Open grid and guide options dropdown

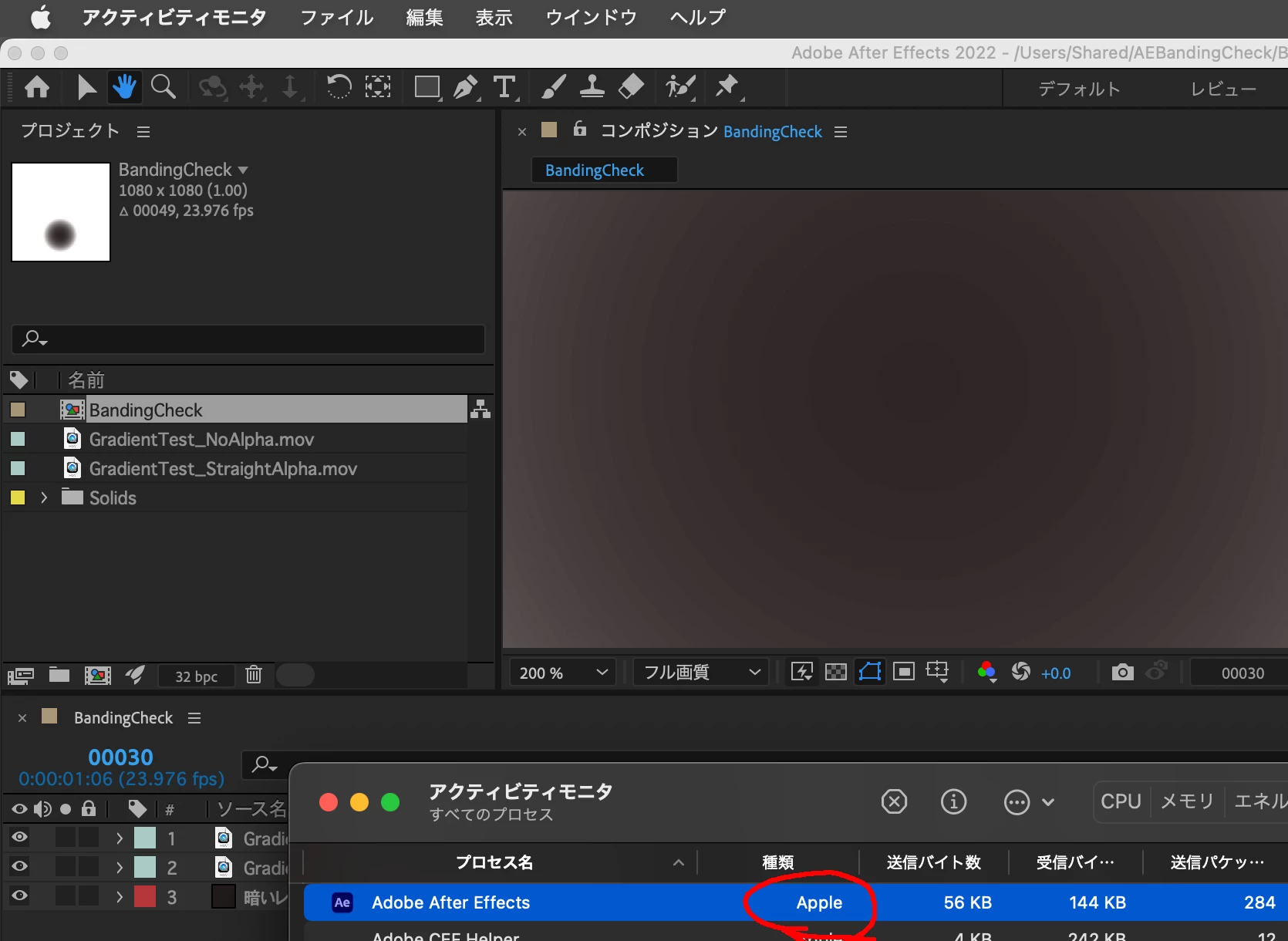click(938, 672)
